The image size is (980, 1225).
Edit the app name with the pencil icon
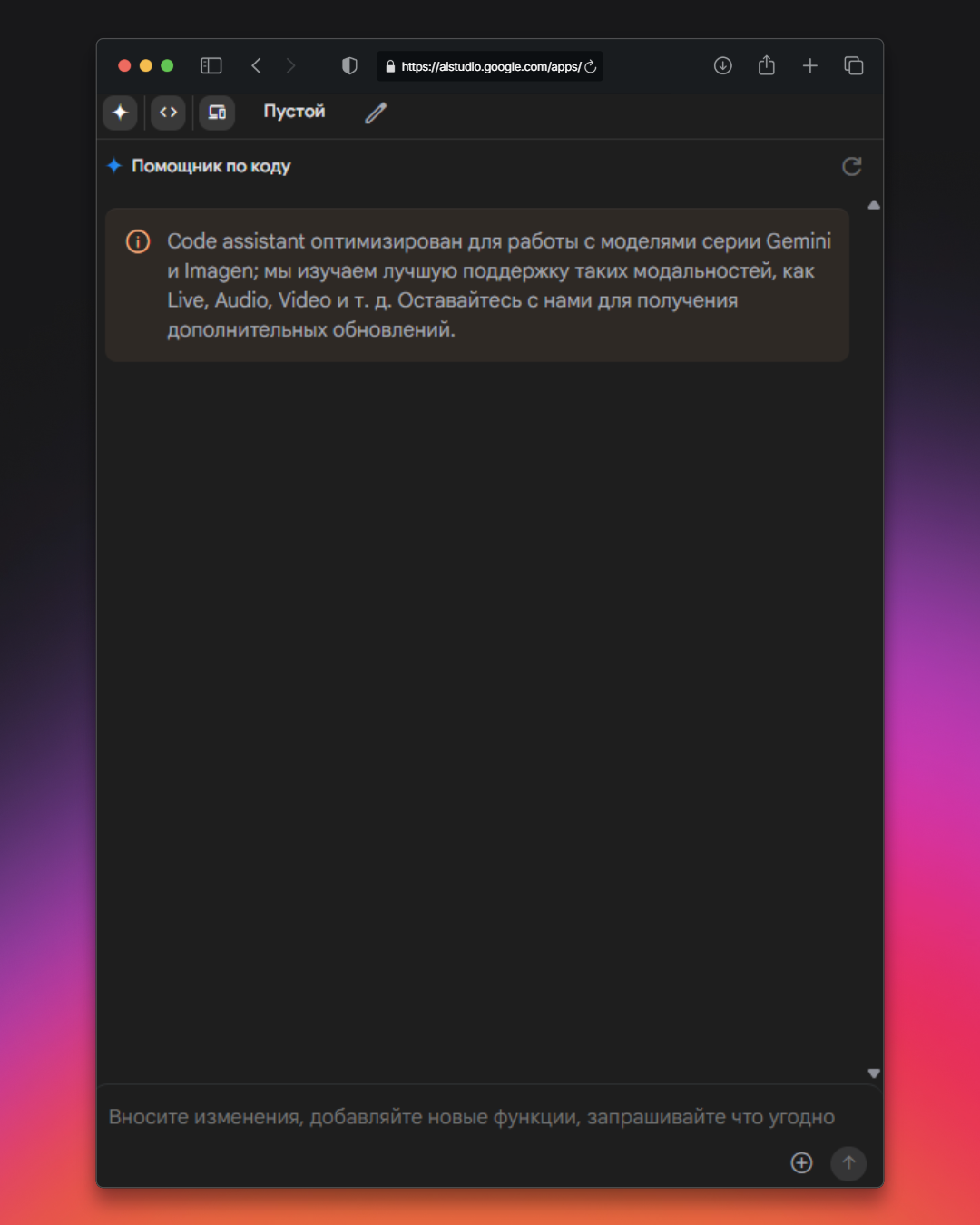pos(376,113)
